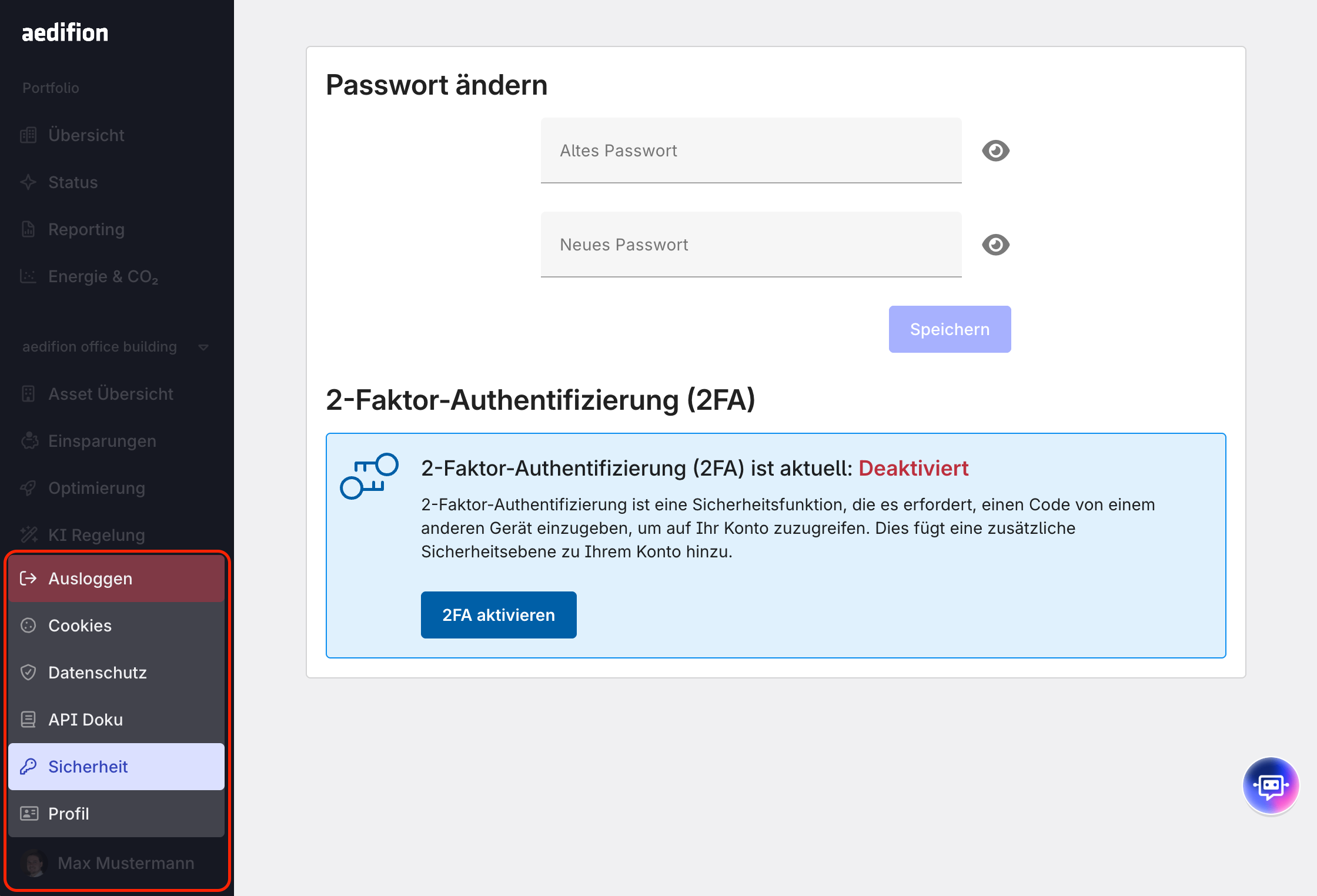Click the Datenschutz shield icon
This screenshot has height=896, width=1317.
pos(28,673)
